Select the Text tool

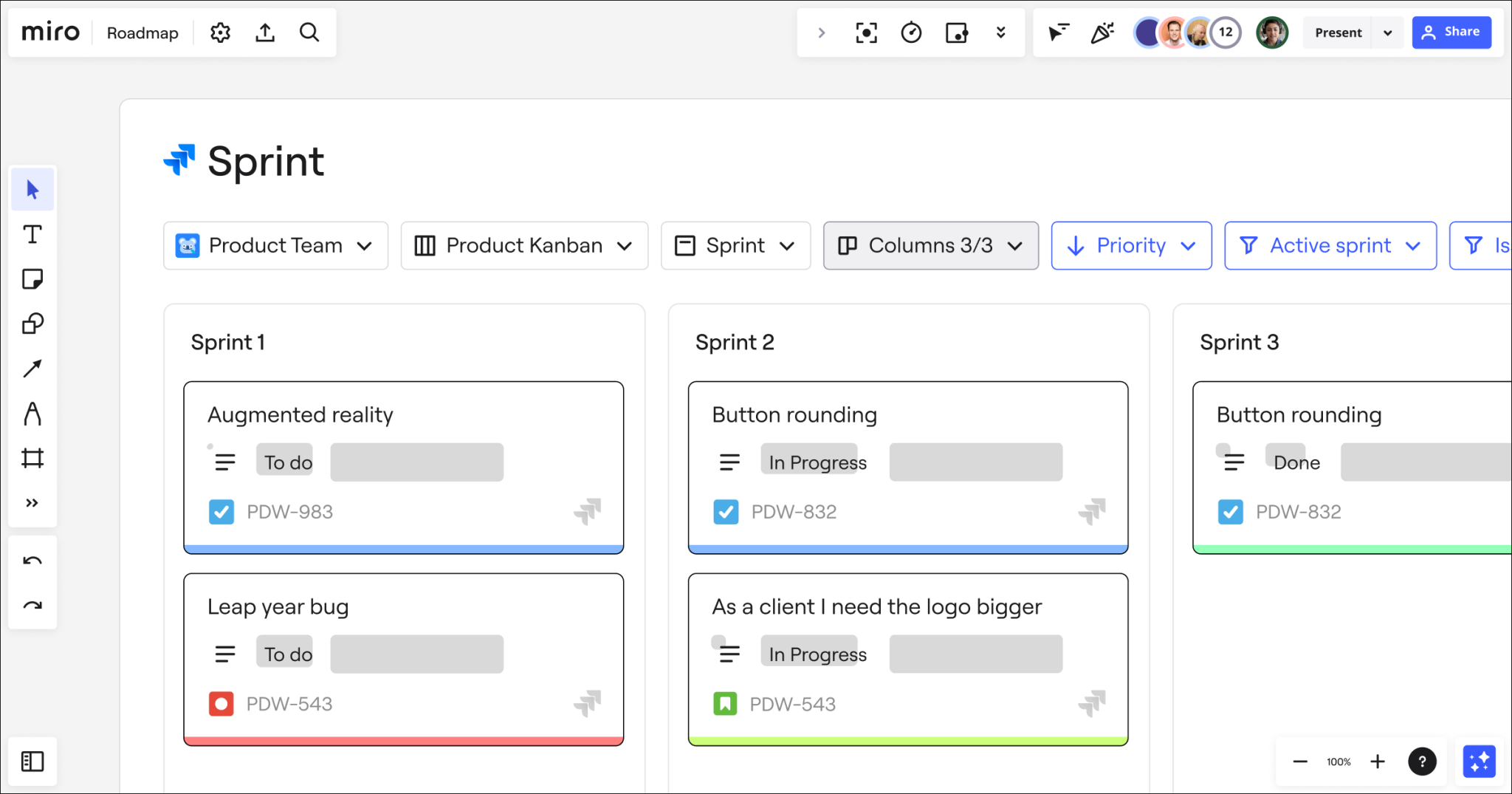coord(32,234)
